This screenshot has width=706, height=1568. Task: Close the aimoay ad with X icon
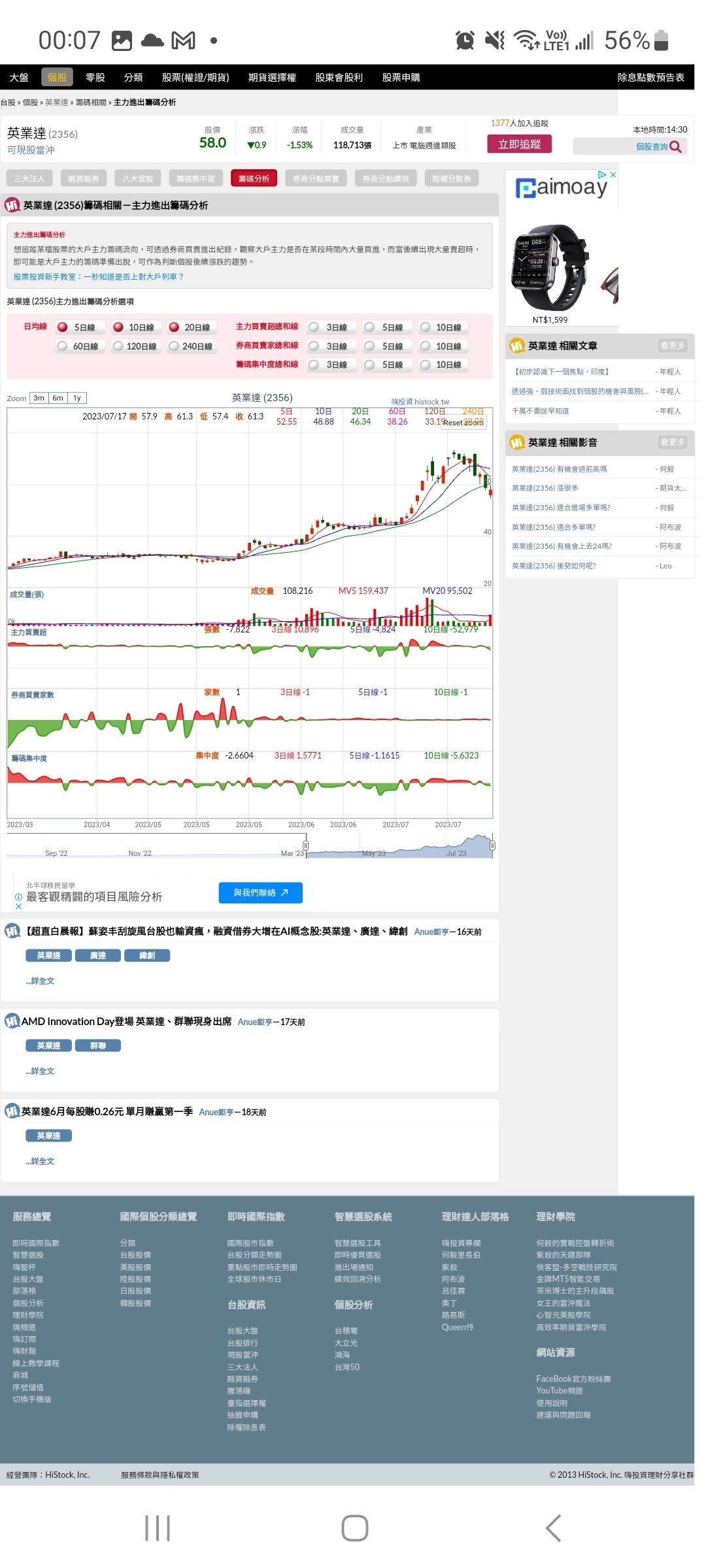click(613, 174)
